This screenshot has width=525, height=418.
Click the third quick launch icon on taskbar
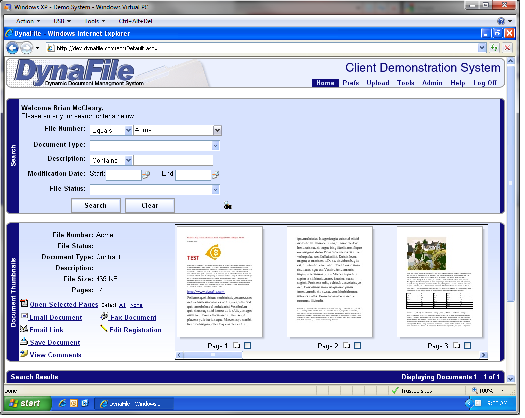tap(85, 403)
